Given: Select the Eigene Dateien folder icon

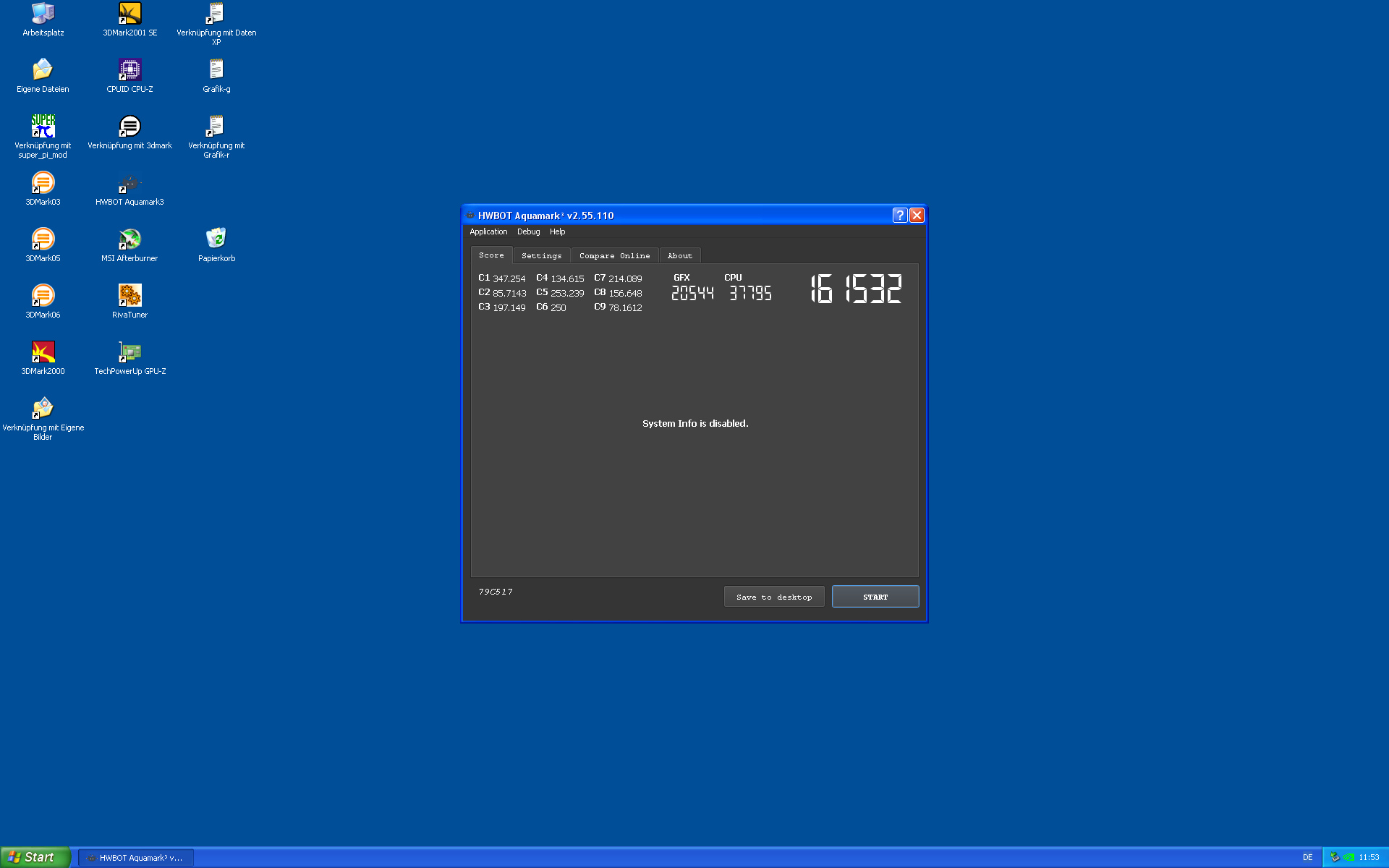Looking at the screenshot, I should click(x=43, y=76).
